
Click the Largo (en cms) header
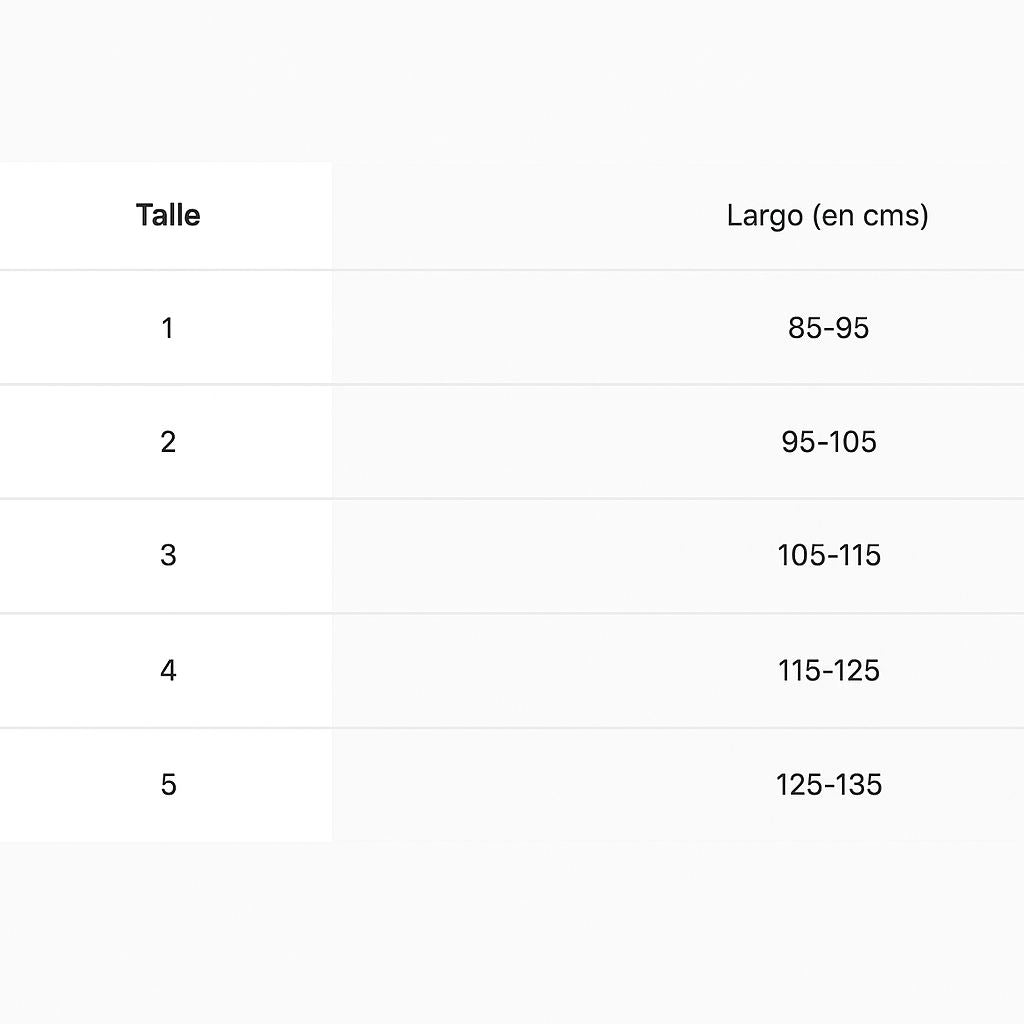click(x=827, y=215)
